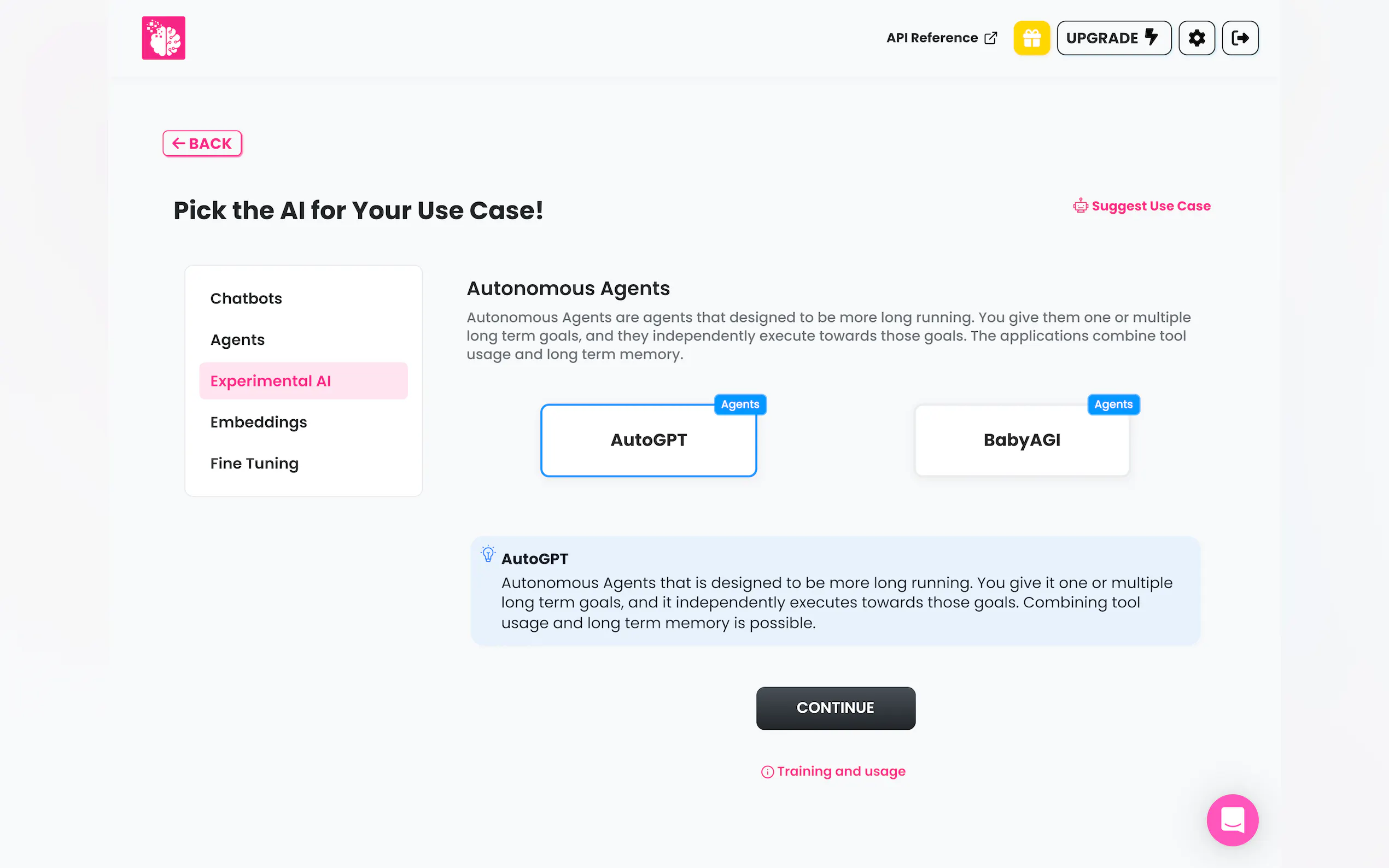This screenshot has height=868, width=1389.
Task: Switch to the Agents category
Action: [x=237, y=340]
